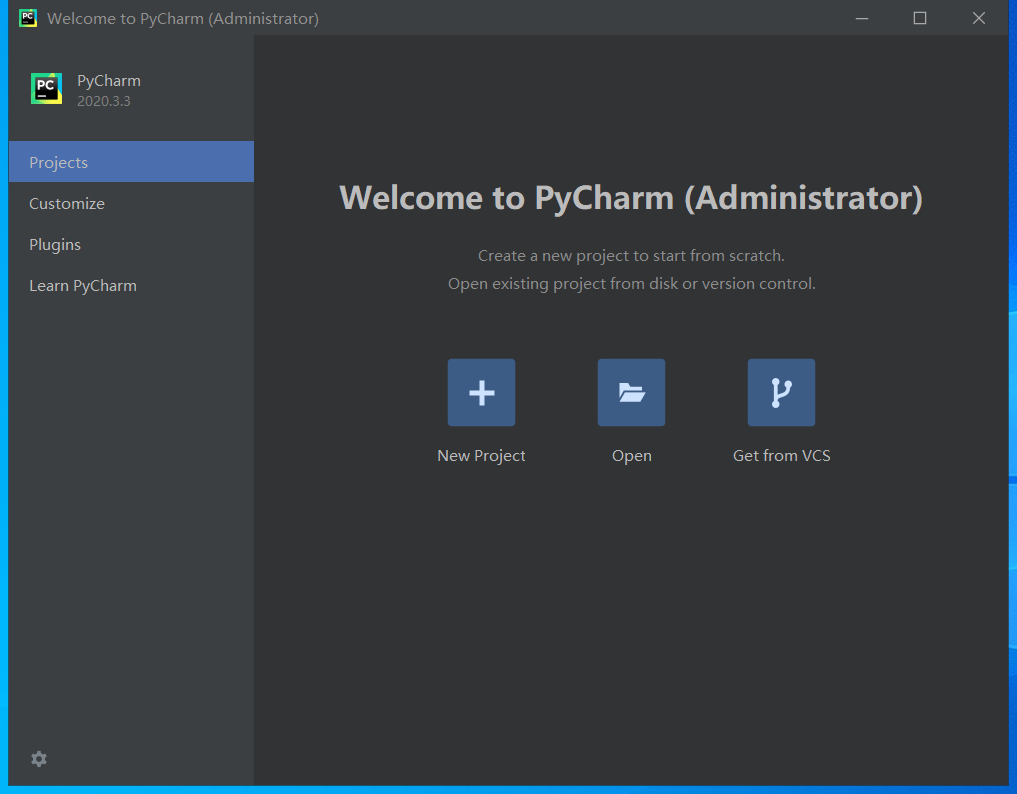Viewport: 1017px width, 794px height.
Task: Click the 'Open existing project' text
Action: tap(632, 284)
